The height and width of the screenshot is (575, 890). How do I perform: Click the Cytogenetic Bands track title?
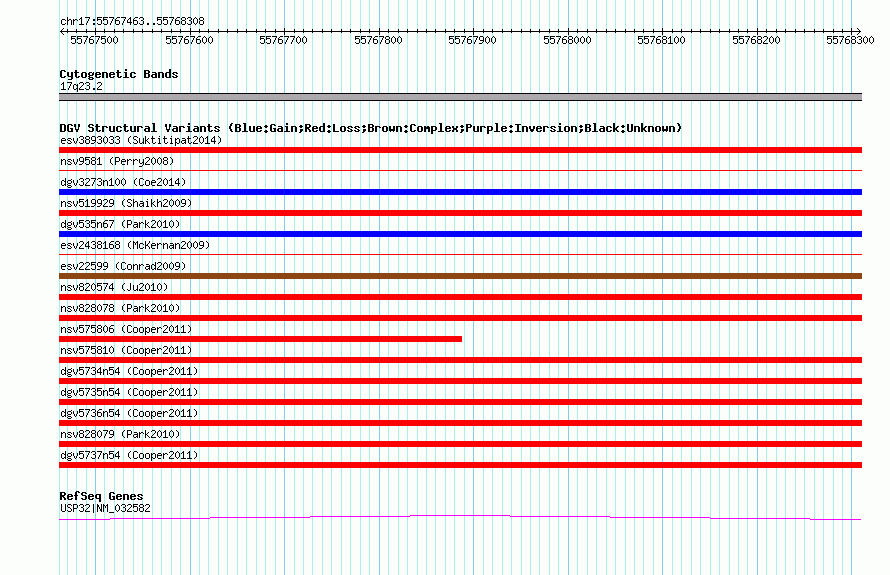click(119, 74)
